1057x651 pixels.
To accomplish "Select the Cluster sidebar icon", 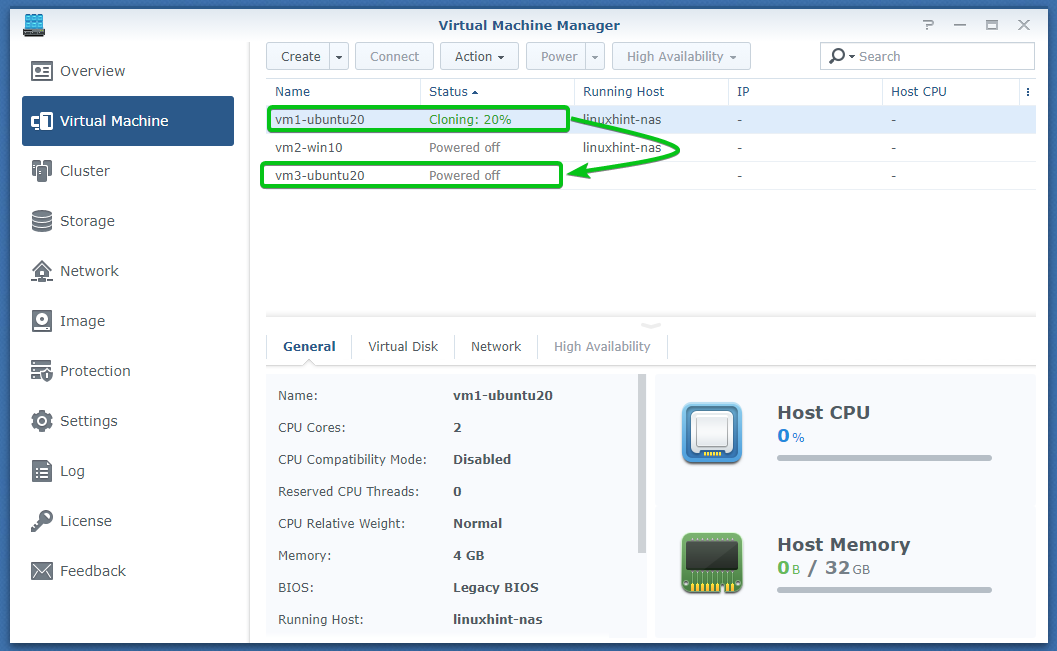I will 42,171.
